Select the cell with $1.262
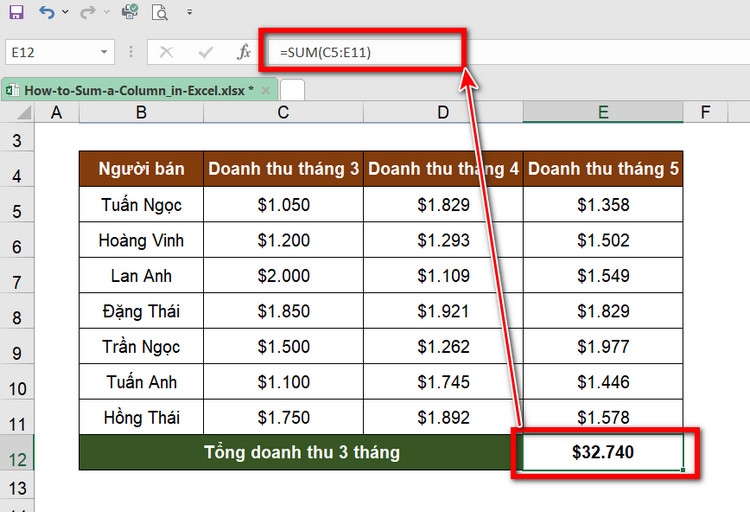The height and width of the screenshot is (512, 750). pyautogui.click(x=443, y=346)
